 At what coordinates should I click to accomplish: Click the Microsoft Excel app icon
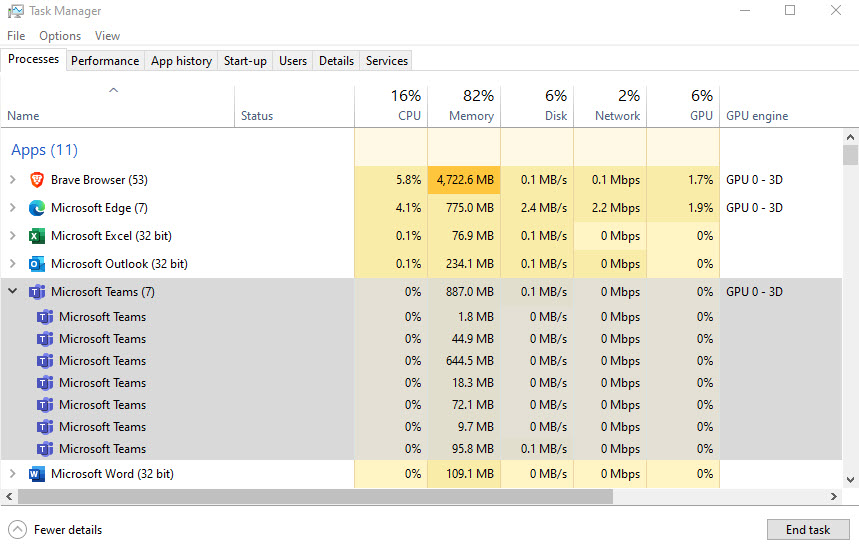tap(37, 236)
